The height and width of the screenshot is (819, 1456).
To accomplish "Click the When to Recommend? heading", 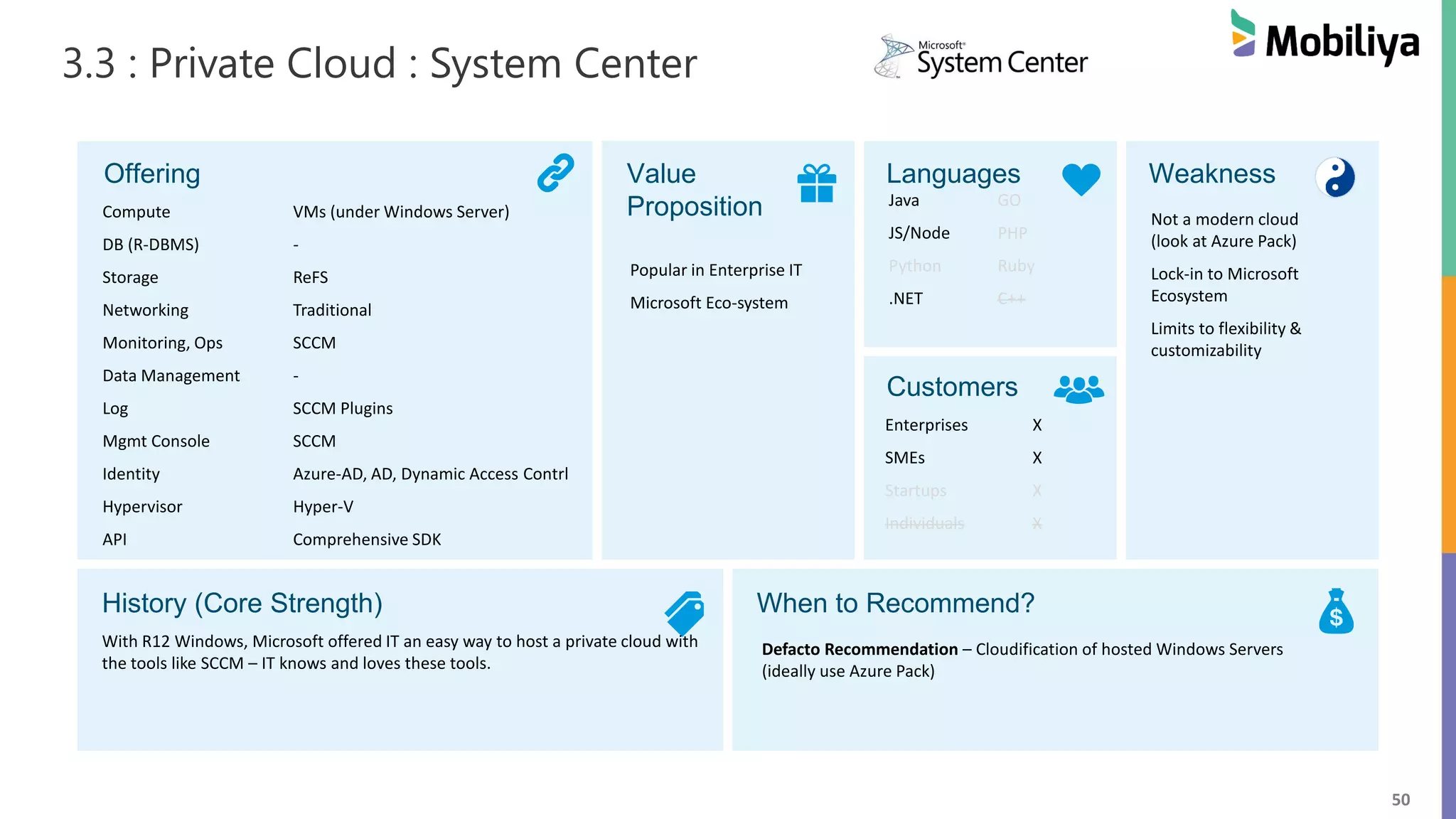I will (x=896, y=603).
